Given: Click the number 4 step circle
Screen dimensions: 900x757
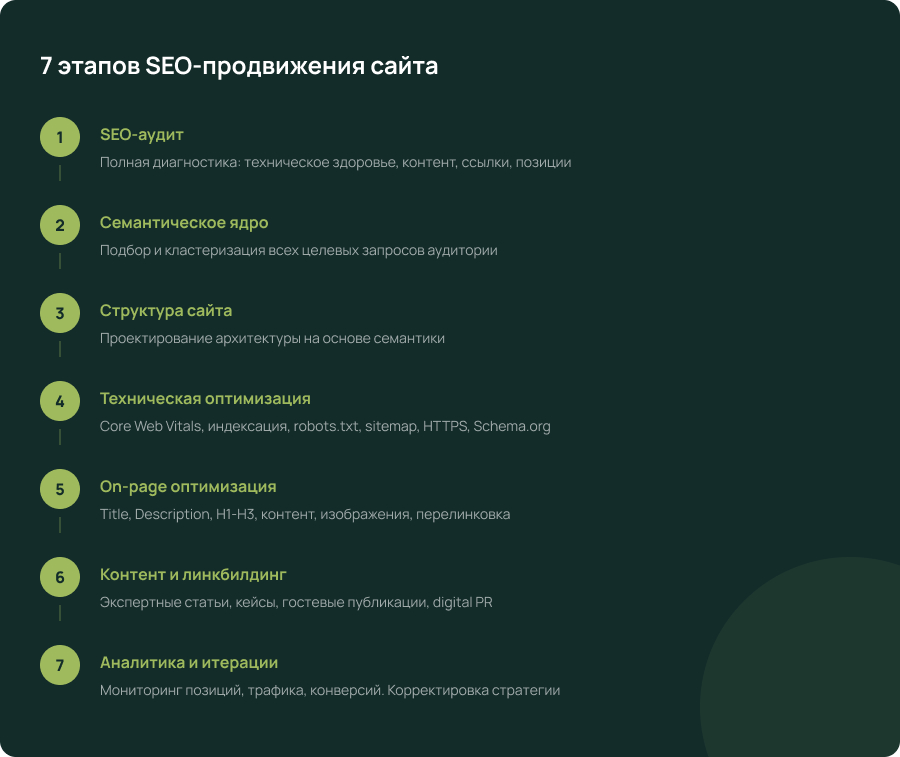Looking at the screenshot, I should pyautogui.click(x=60, y=401).
